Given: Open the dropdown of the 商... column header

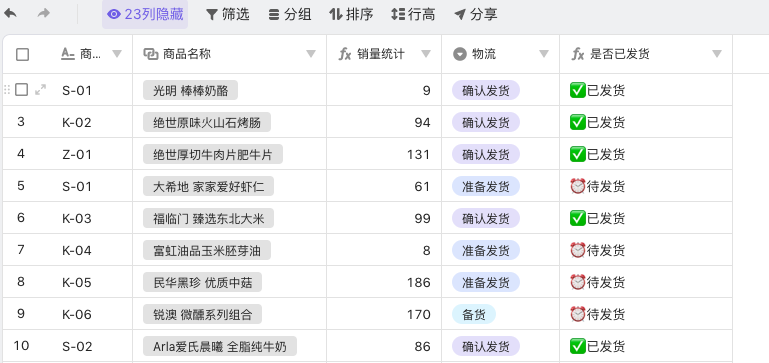Looking at the screenshot, I should (x=117, y=54).
